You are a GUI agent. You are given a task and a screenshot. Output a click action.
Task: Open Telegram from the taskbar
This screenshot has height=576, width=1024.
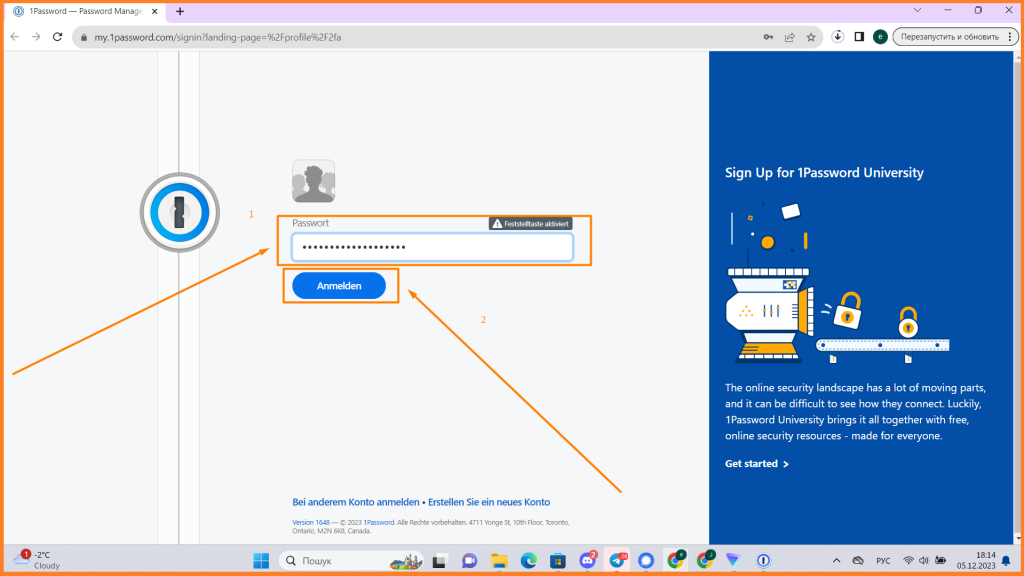click(617, 560)
